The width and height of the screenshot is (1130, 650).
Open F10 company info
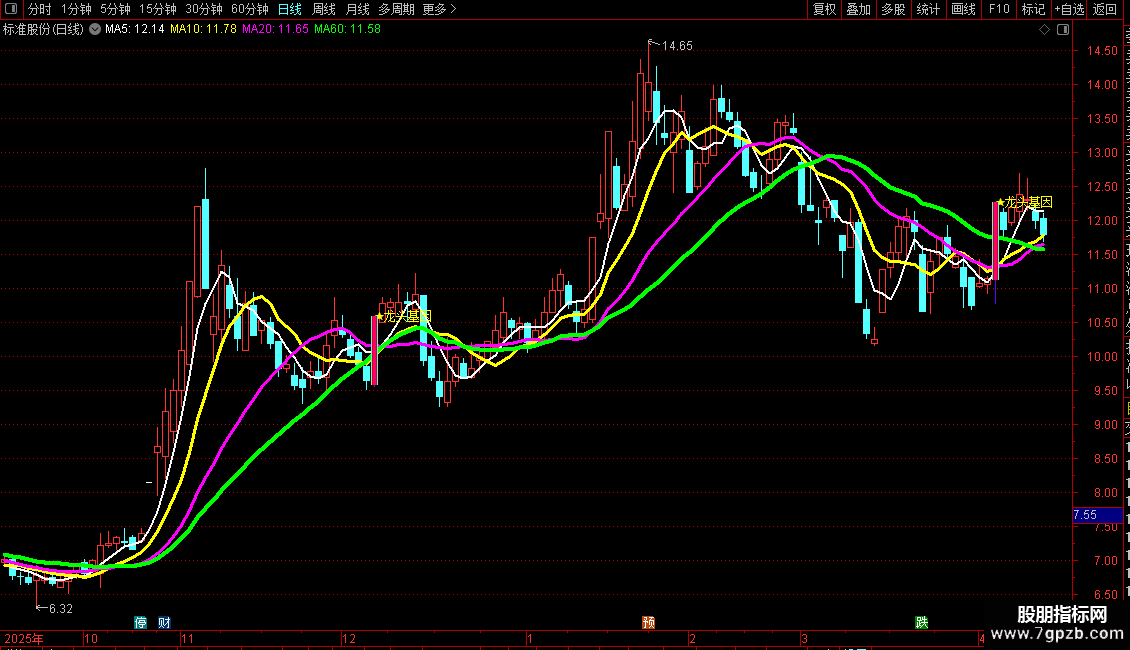click(x=999, y=9)
